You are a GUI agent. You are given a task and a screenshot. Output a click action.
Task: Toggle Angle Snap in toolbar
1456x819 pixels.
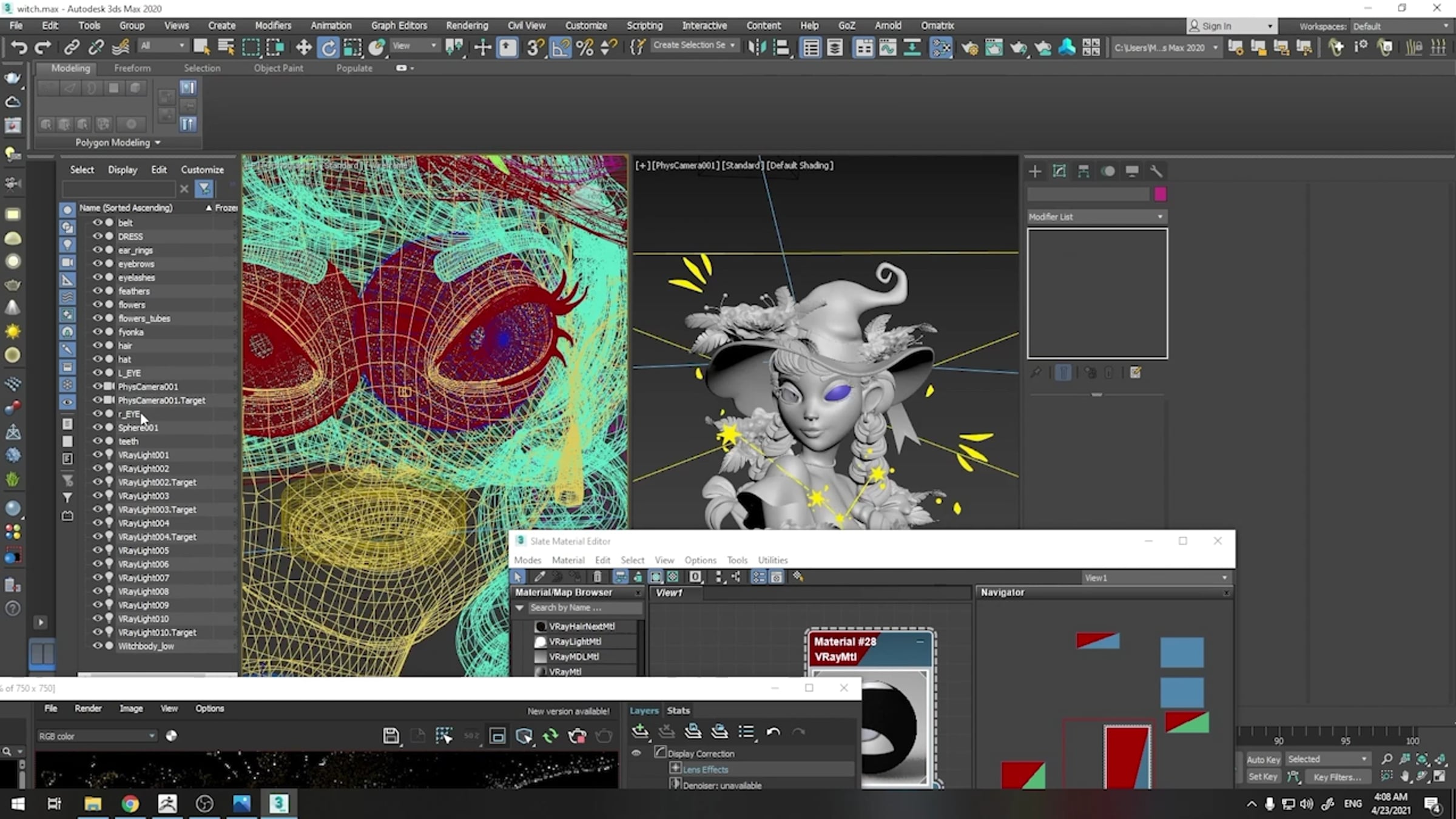[x=561, y=47]
